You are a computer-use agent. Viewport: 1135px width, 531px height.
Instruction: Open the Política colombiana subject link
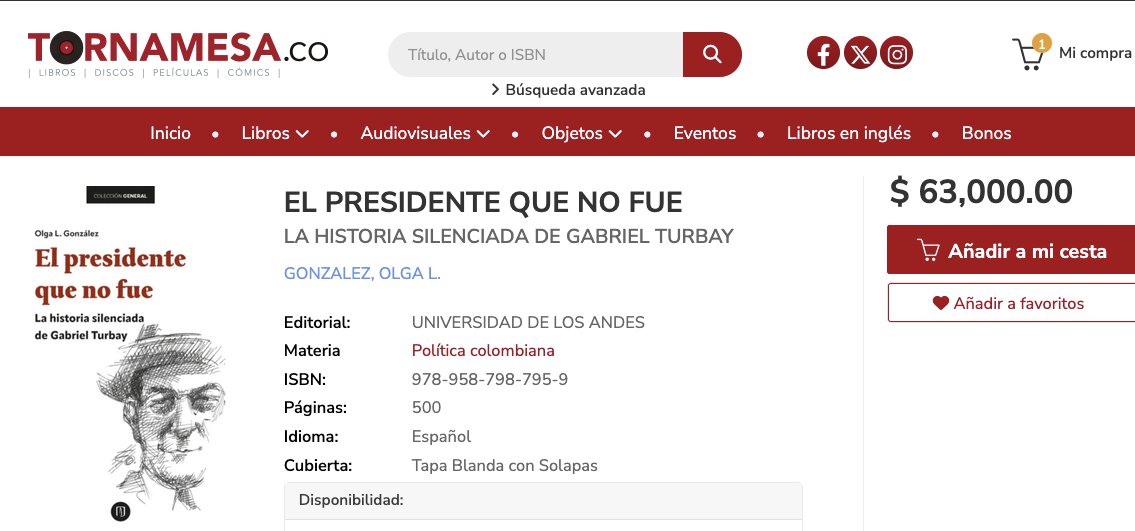pyautogui.click(x=483, y=351)
